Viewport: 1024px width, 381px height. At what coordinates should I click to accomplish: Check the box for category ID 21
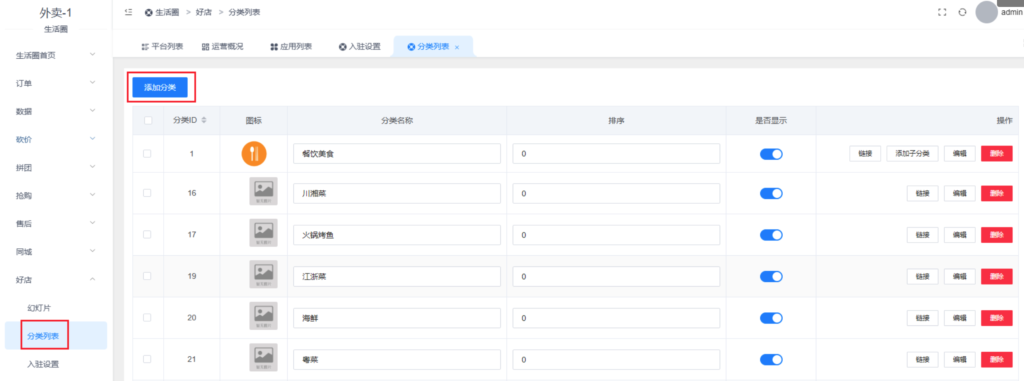click(x=147, y=359)
